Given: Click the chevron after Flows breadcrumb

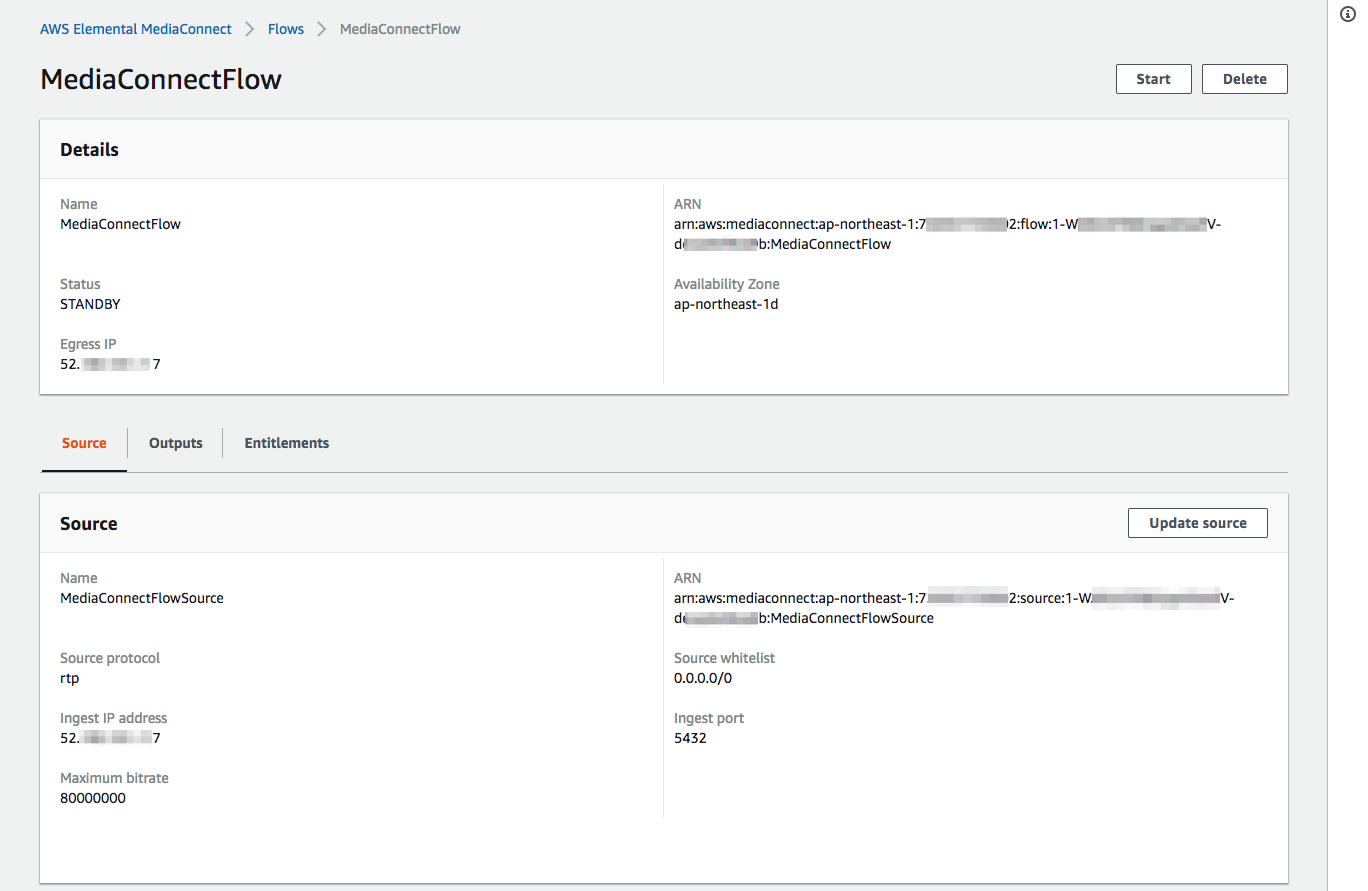Looking at the screenshot, I should click(321, 29).
